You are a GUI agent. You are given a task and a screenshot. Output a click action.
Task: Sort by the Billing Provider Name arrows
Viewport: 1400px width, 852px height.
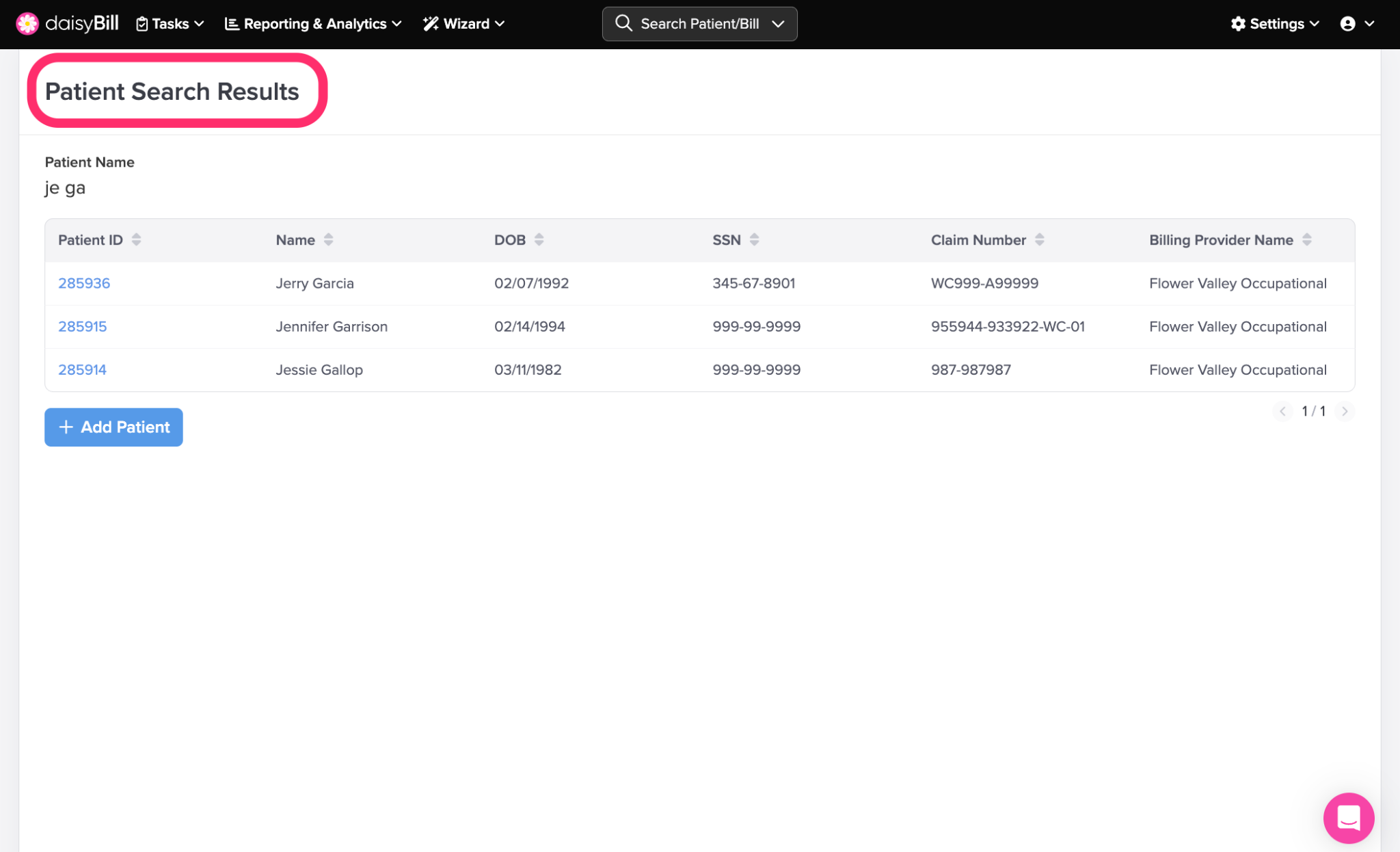point(1307,239)
